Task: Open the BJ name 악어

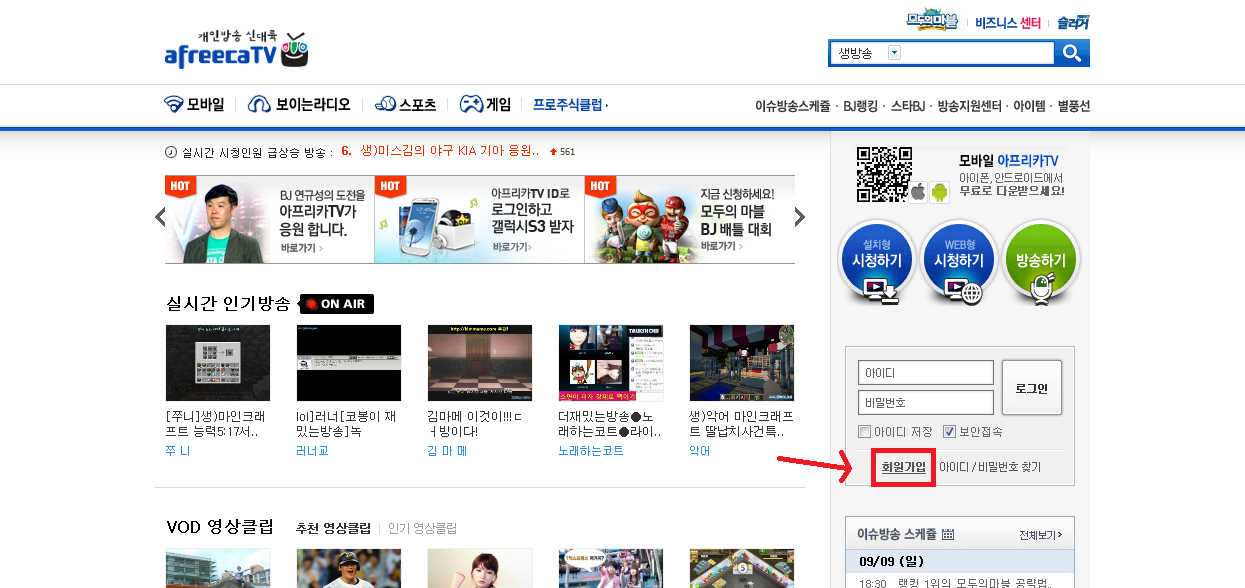Action: coord(699,451)
